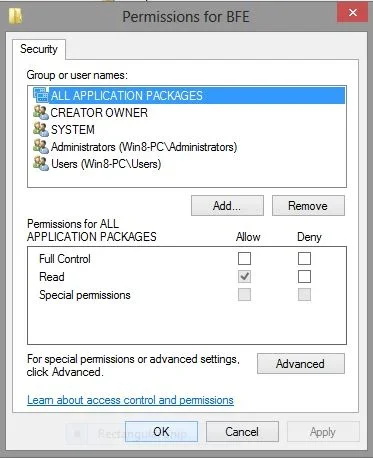Click the Full Control permission label

coord(65,259)
